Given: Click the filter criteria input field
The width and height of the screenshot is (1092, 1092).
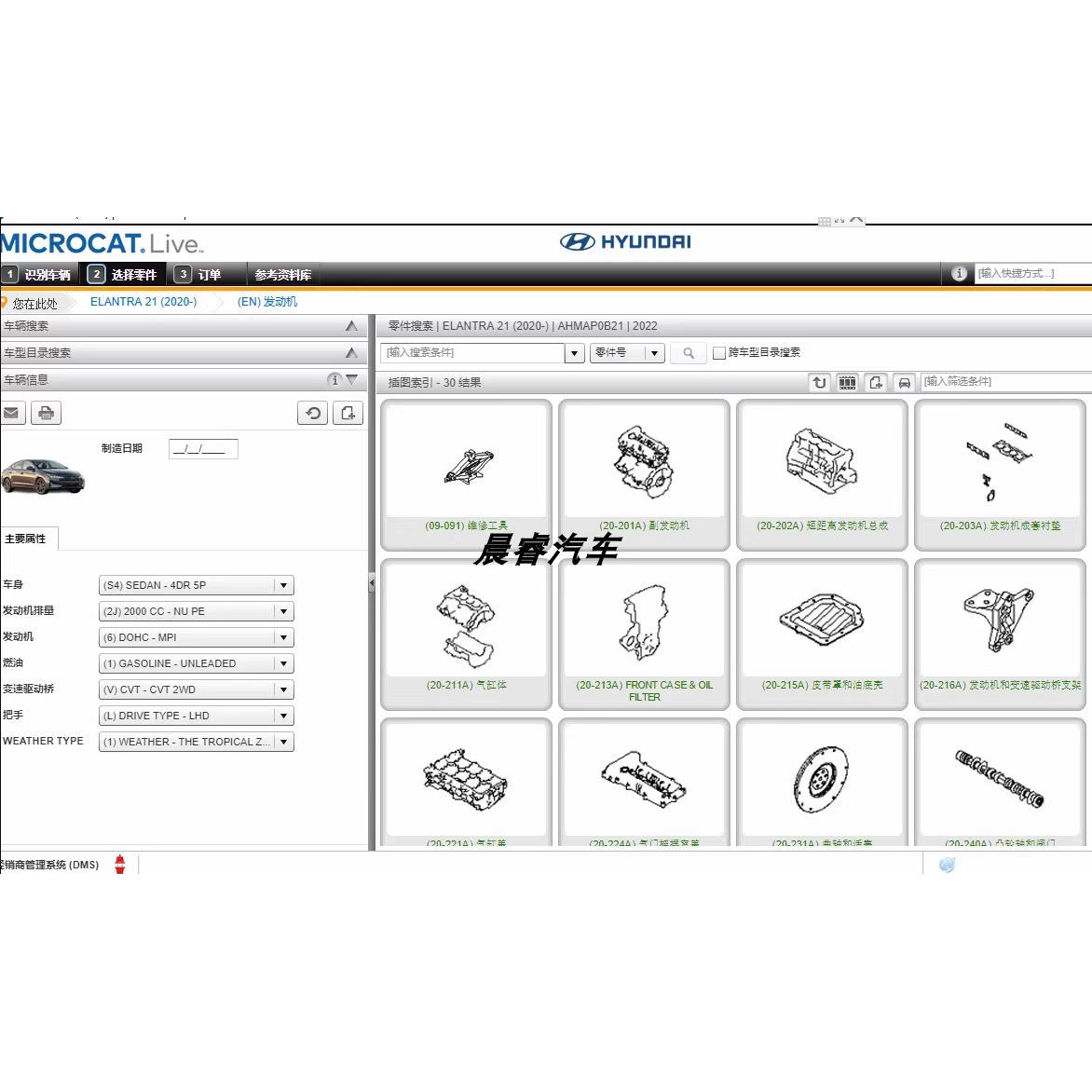Looking at the screenshot, I should coord(1005,382).
